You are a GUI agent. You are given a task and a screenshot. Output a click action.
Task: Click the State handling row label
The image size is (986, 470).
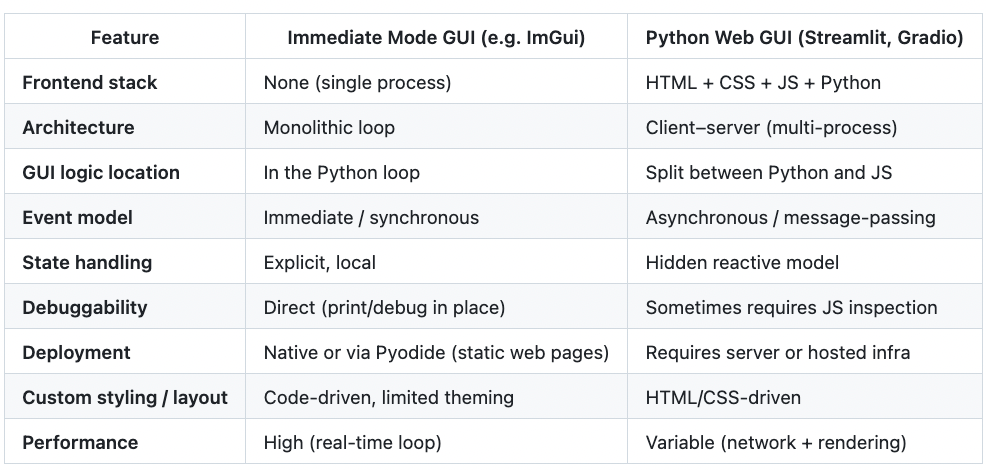tap(87, 262)
